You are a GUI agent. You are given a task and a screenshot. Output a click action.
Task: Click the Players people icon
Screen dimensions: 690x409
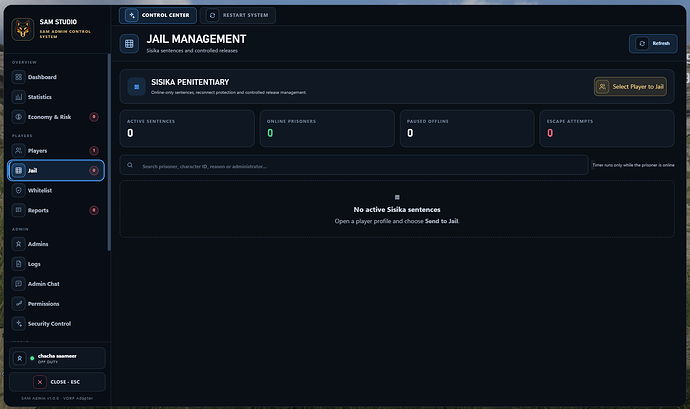point(18,151)
